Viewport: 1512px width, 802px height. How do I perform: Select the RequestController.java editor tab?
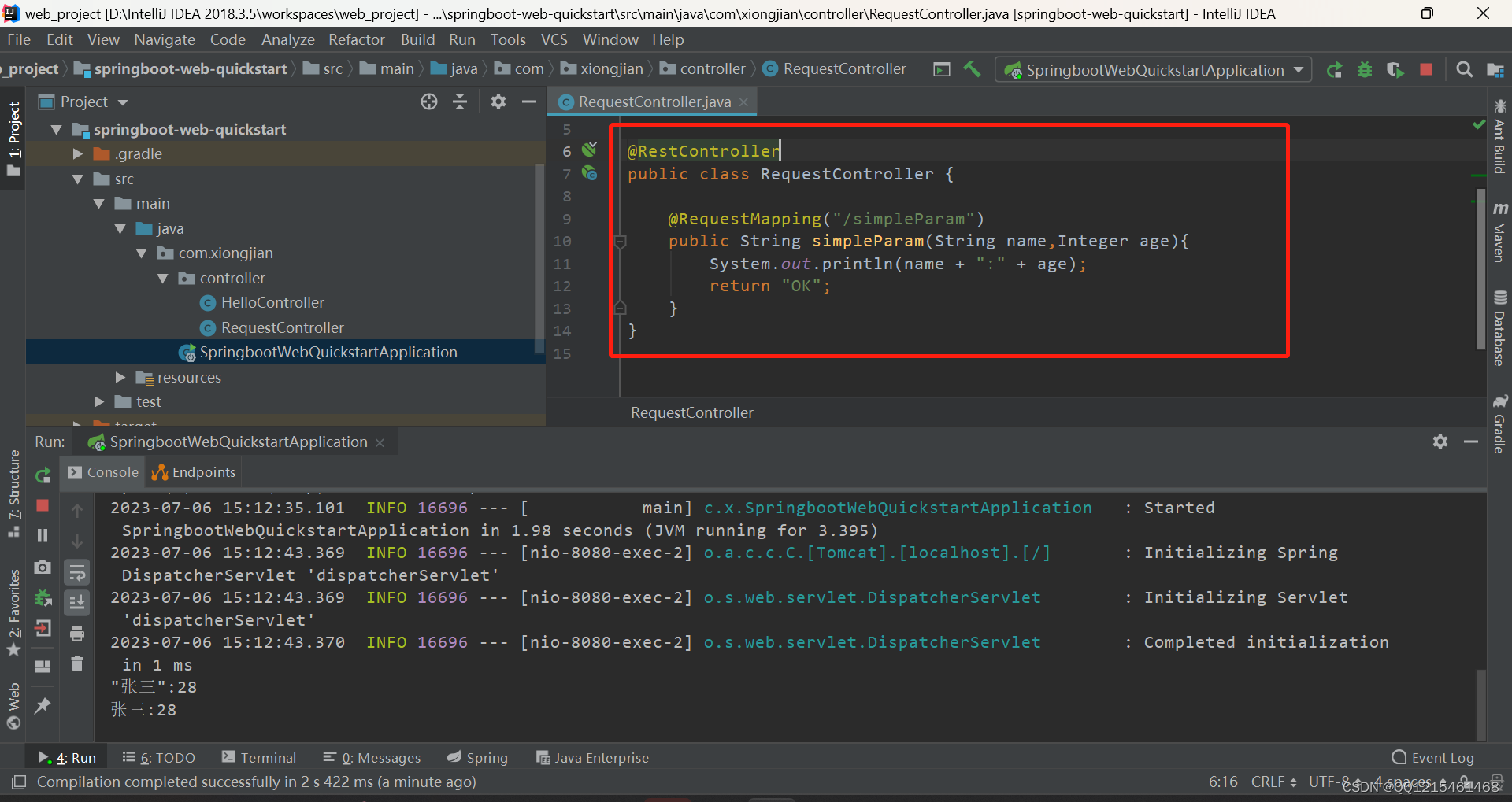tap(654, 102)
